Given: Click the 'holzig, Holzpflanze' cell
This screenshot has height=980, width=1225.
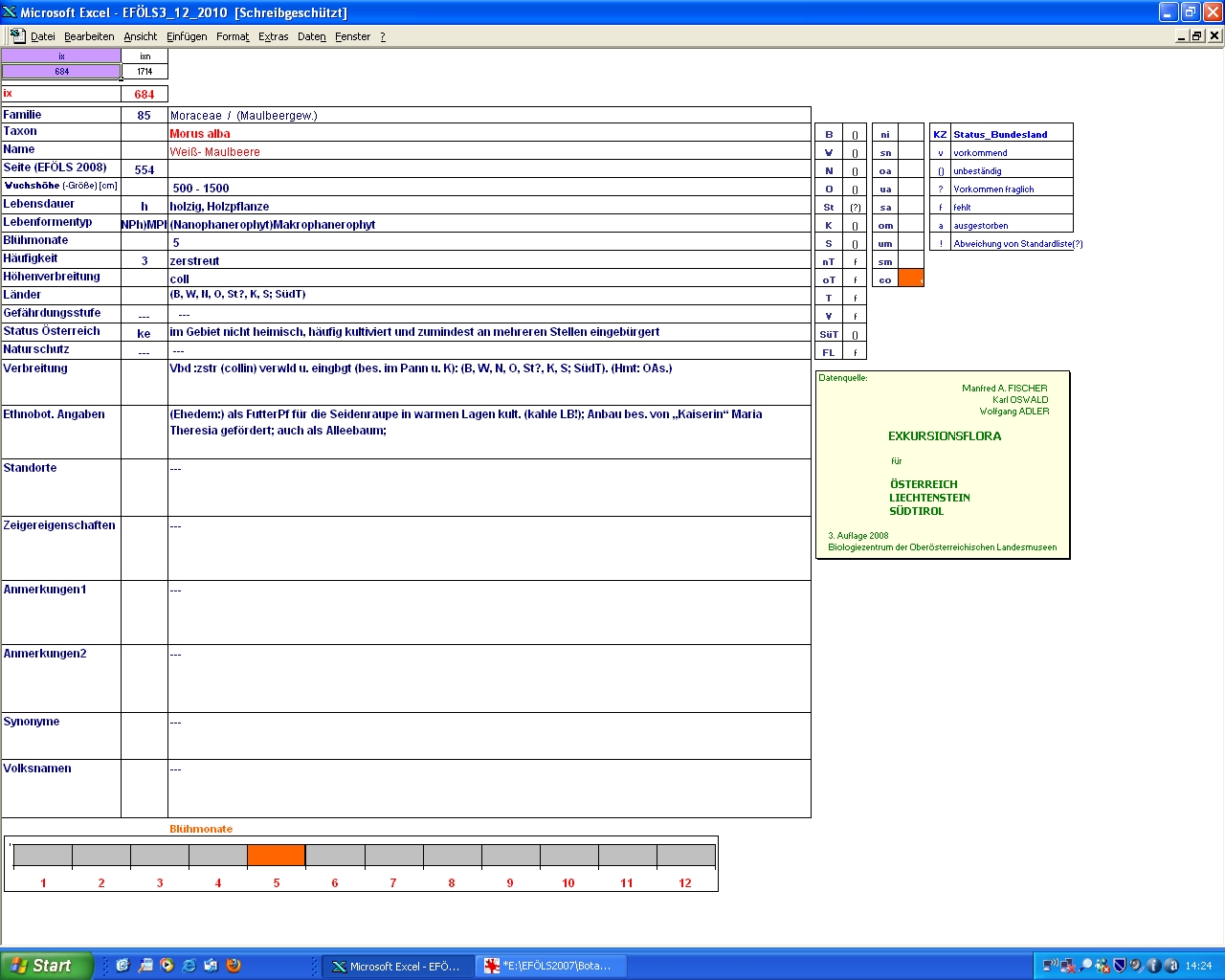Looking at the screenshot, I should coord(489,207).
